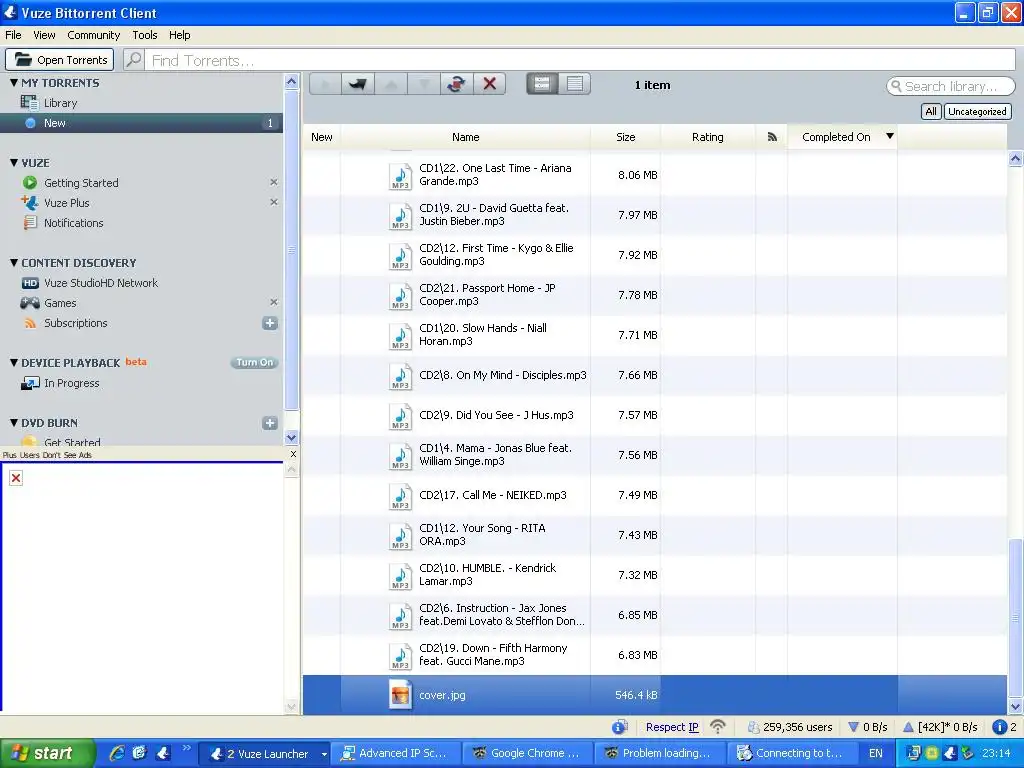Click the Search library field
The height and width of the screenshot is (768, 1024).
[951, 86]
